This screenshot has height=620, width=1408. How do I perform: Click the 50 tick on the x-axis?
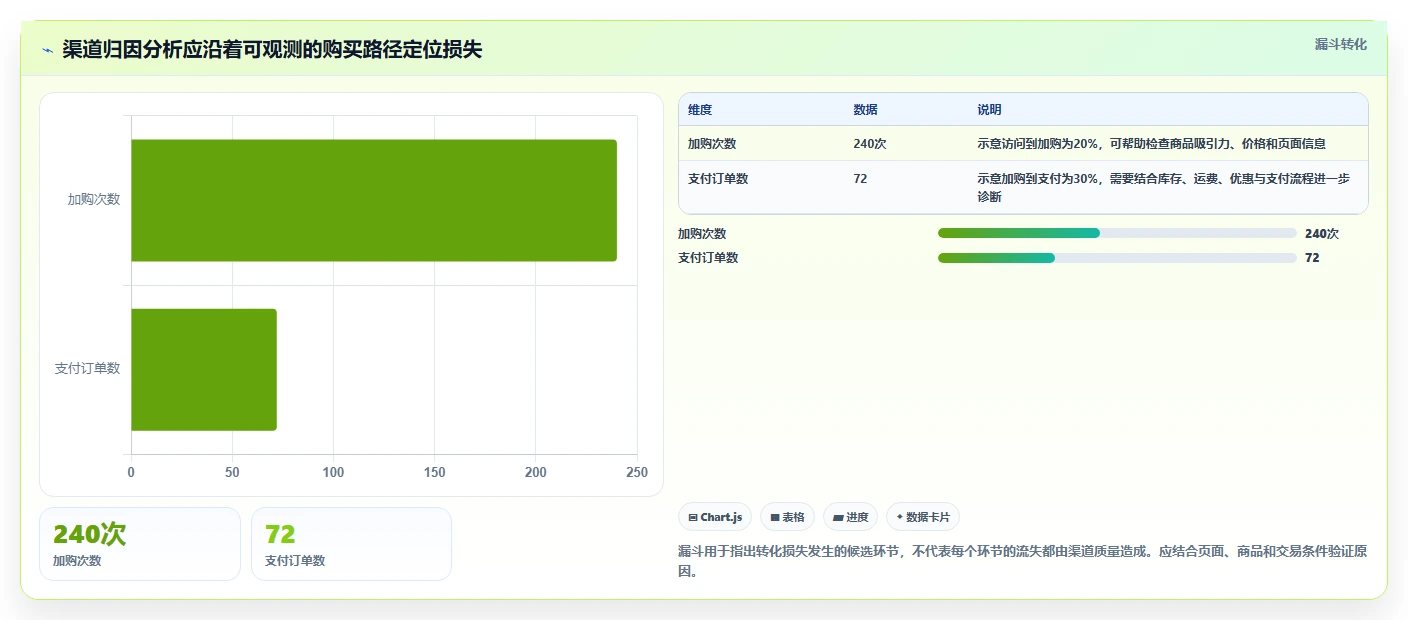click(232, 472)
